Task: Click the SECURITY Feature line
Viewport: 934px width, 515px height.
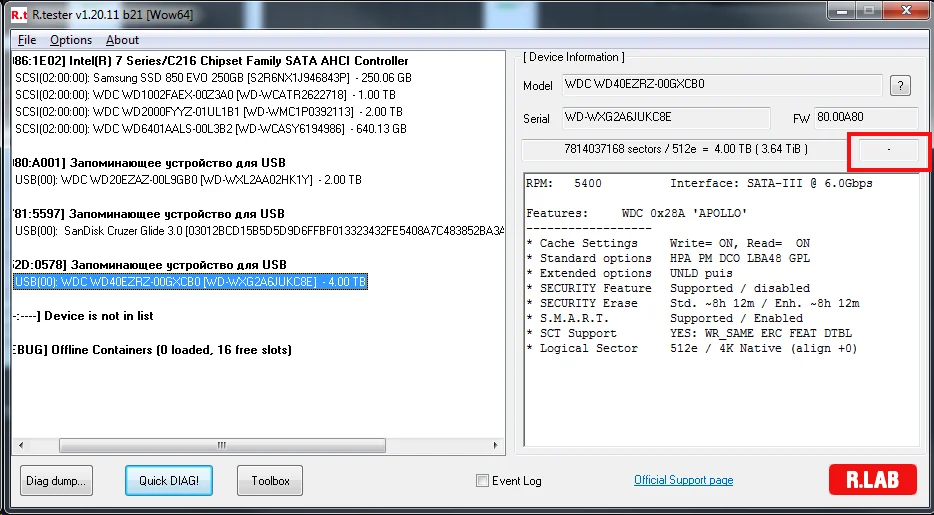Action: [668, 288]
